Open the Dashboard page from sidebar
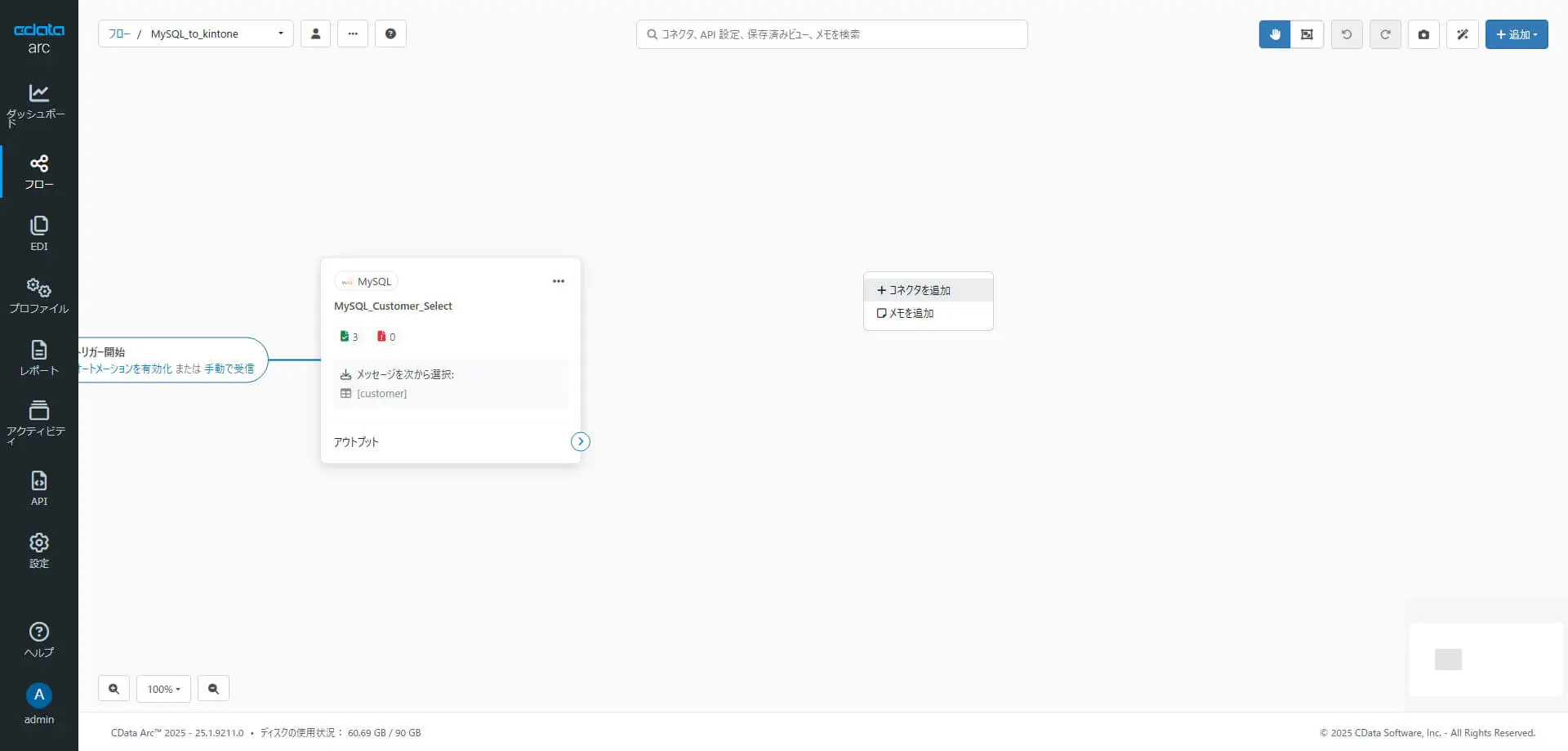1568x751 pixels. [x=38, y=105]
